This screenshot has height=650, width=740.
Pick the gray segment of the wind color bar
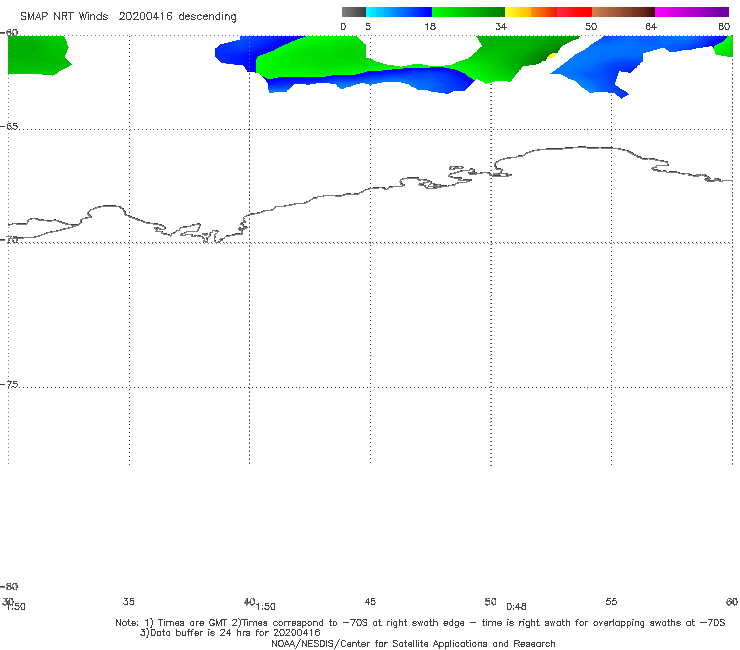click(354, 12)
